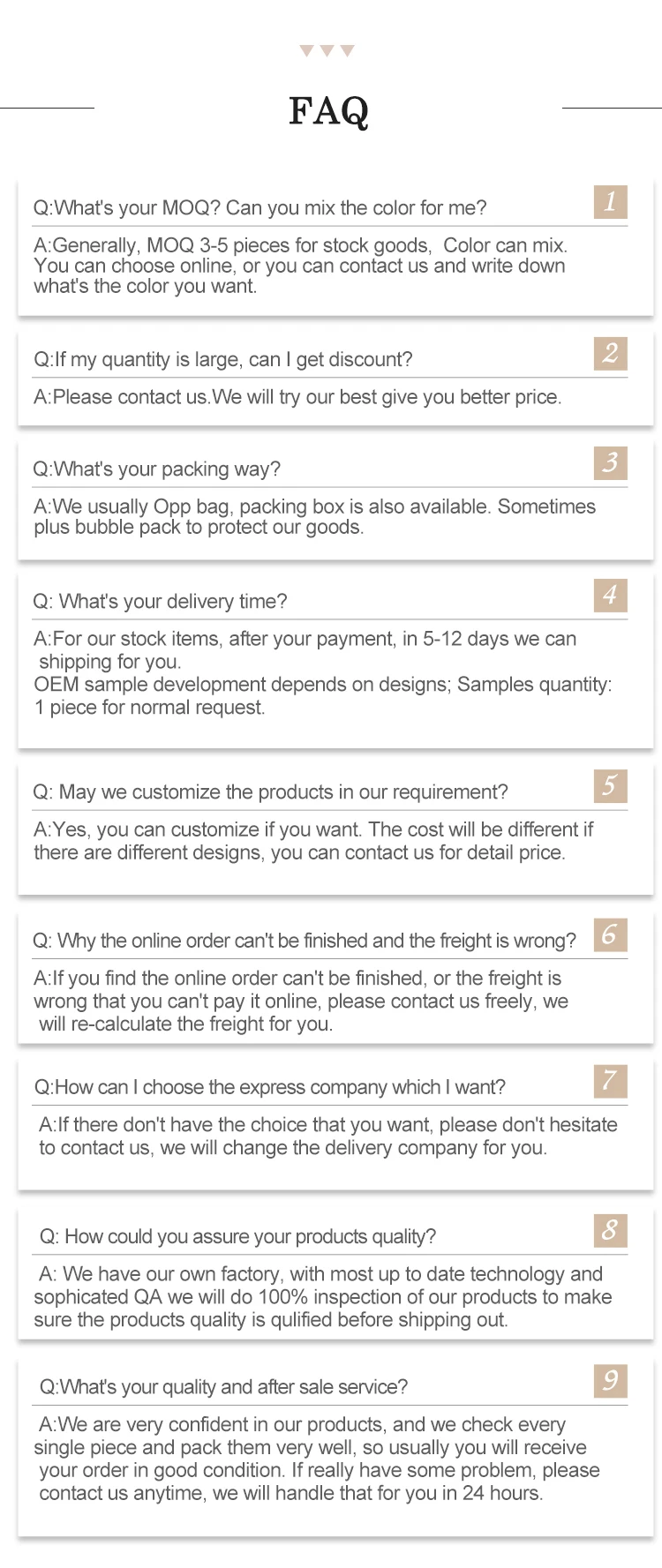The height and width of the screenshot is (1568, 662).
Task: Expand the quantity discount question
Action: coord(223,360)
